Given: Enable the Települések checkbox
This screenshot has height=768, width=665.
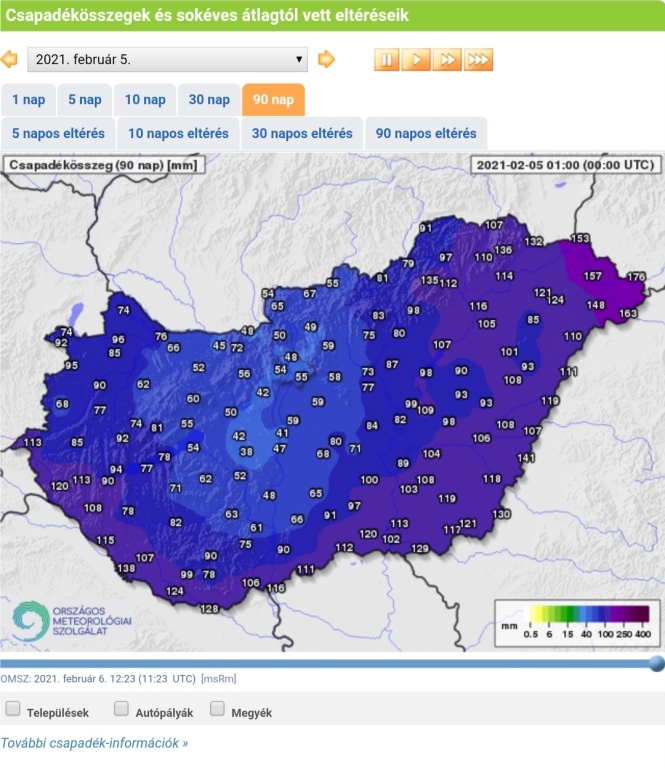Looking at the screenshot, I should pos(14,709).
